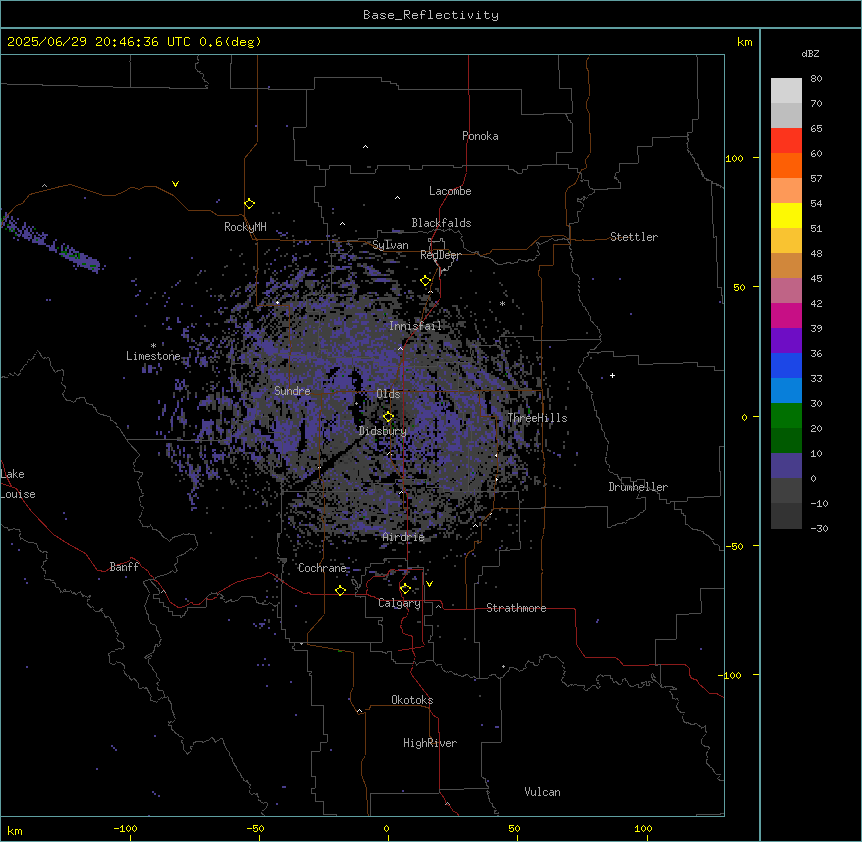
Task: Click the -100 tick on horizontal axis
Action: pyautogui.click(x=125, y=828)
